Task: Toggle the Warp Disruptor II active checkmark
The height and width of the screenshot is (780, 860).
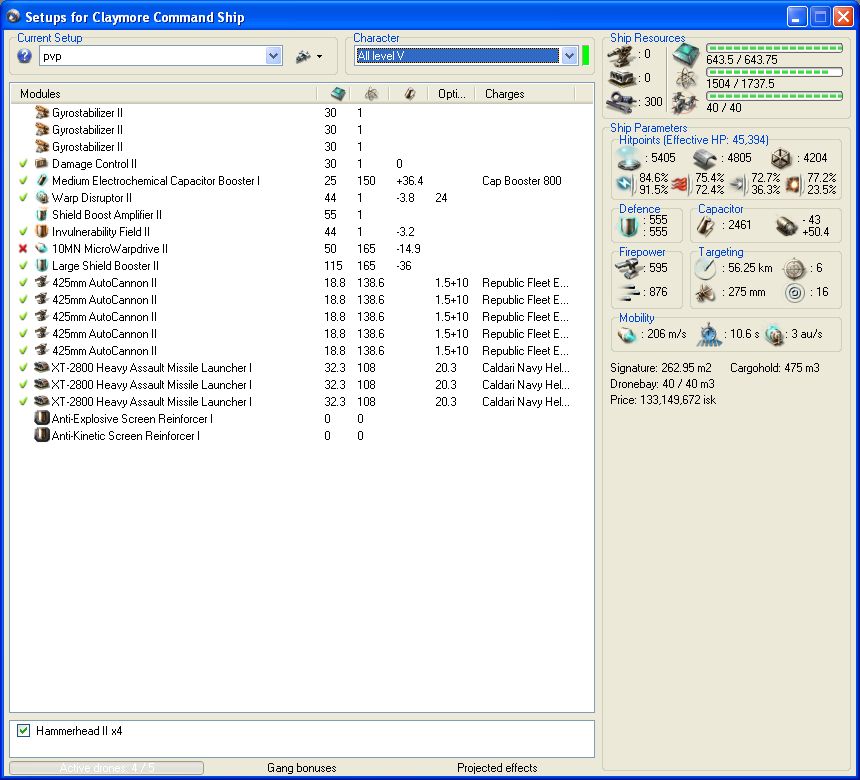Action: 23,197
